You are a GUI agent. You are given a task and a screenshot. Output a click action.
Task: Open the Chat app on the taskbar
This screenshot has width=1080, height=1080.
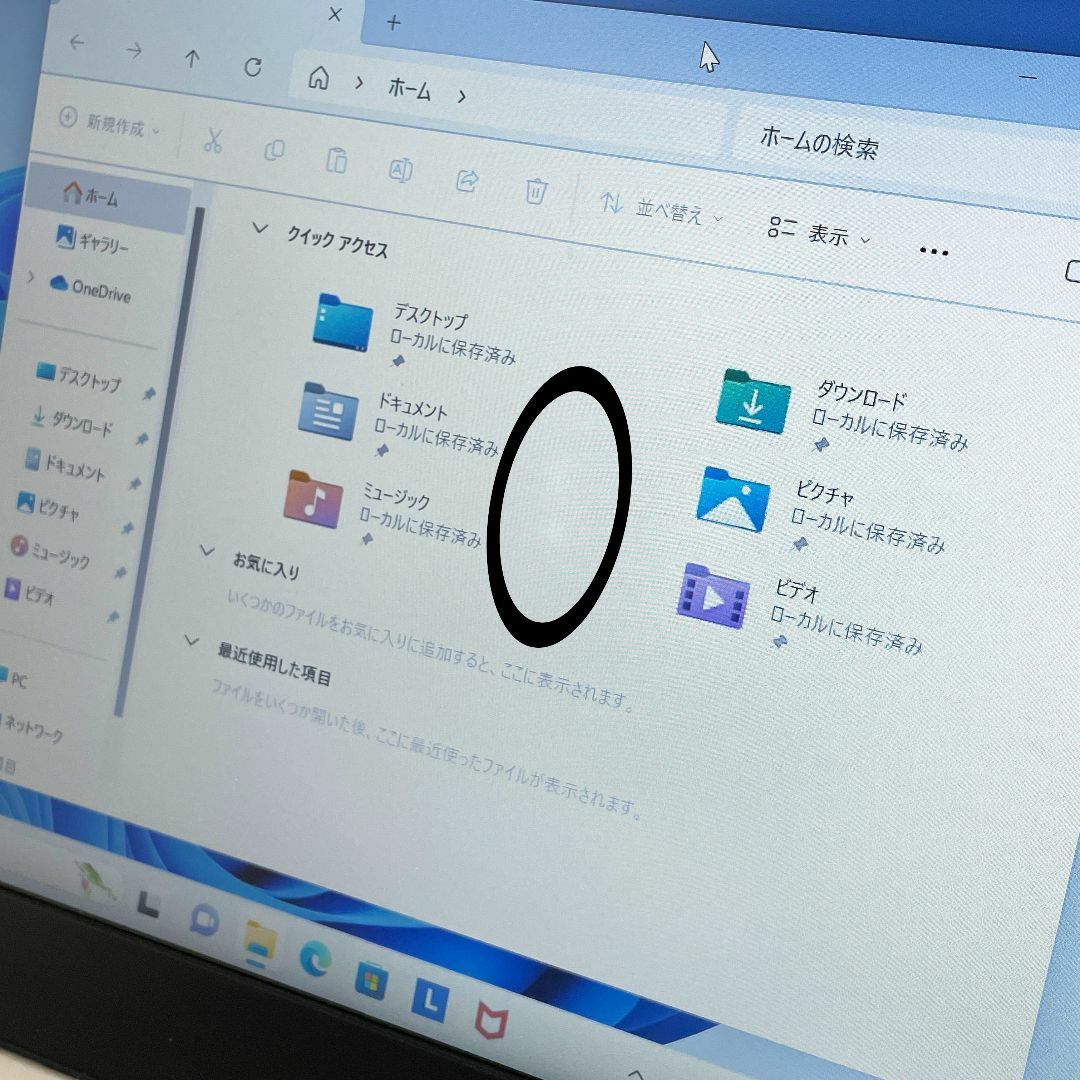click(x=204, y=919)
